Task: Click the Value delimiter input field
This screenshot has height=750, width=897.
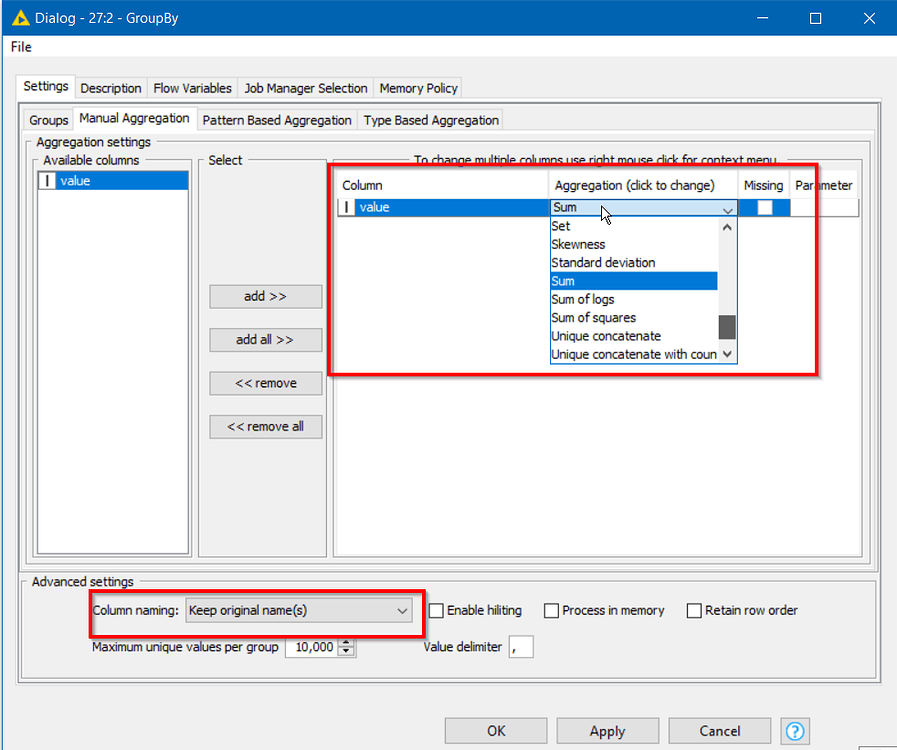Action: (x=521, y=646)
